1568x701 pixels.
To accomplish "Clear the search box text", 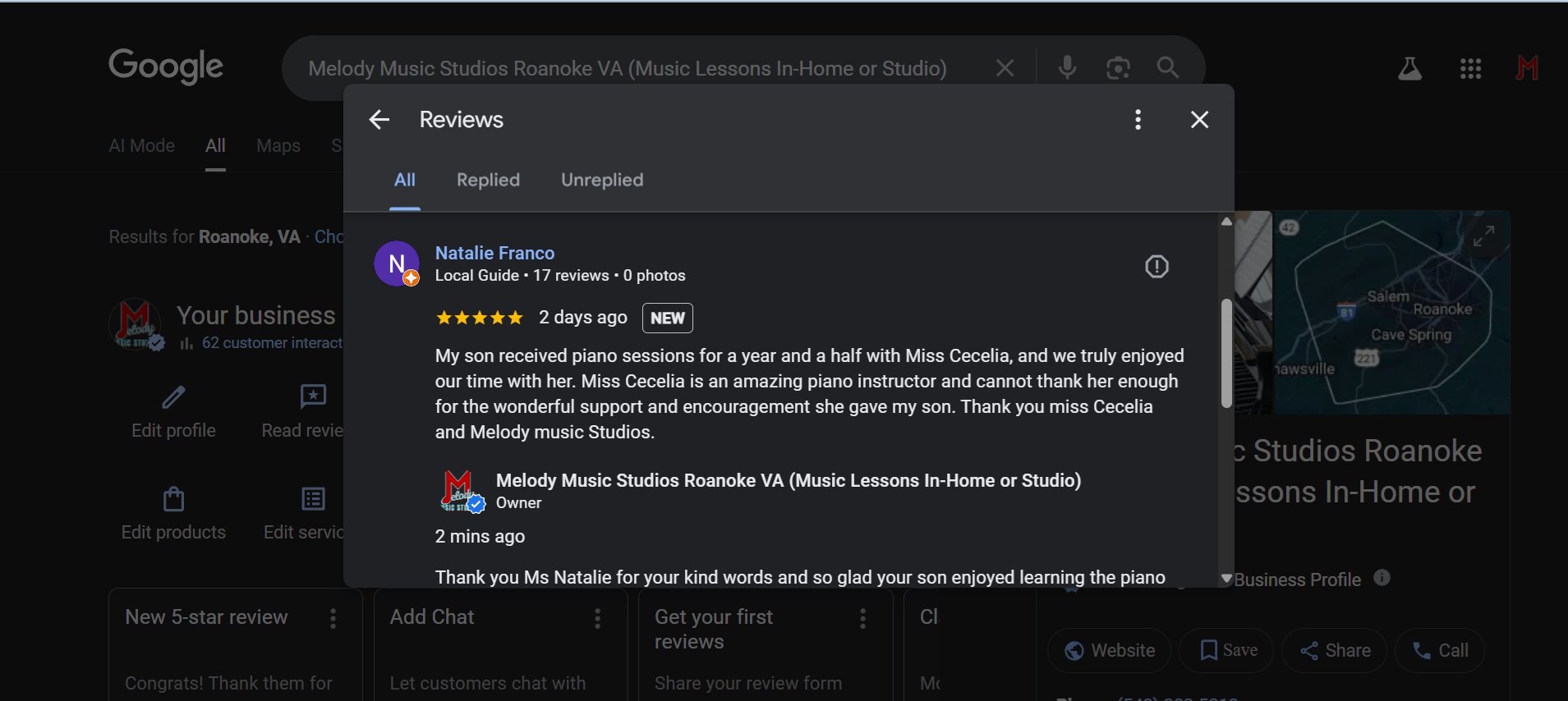I will coord(1005,68).
